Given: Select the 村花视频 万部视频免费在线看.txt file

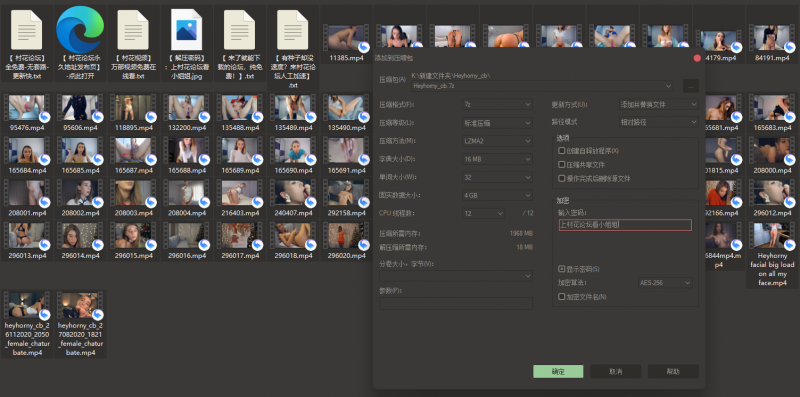Looking at the screenshot, I should pyautogui.click(x=133, y=43).
